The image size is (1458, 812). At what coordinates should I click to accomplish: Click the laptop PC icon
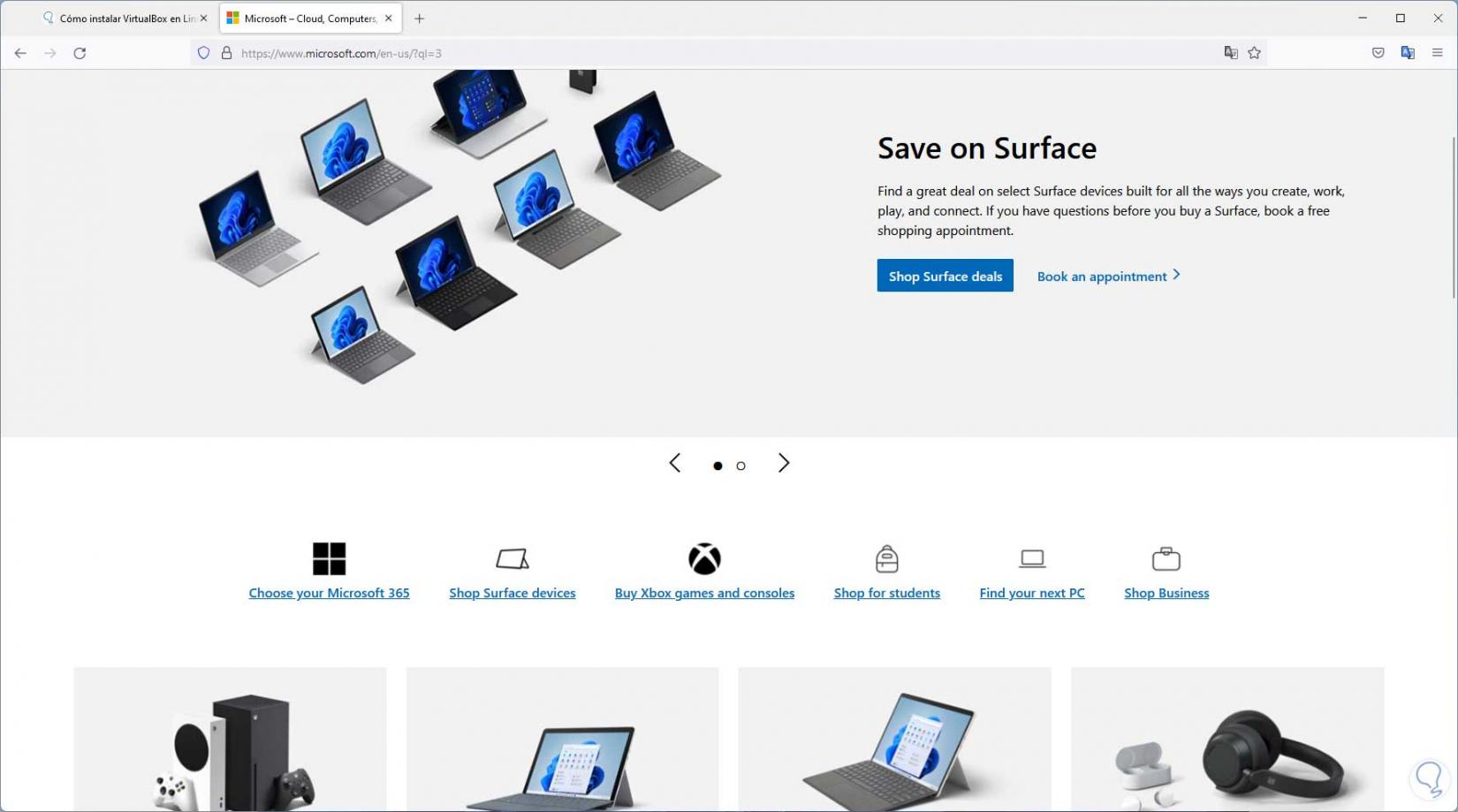1032,559
